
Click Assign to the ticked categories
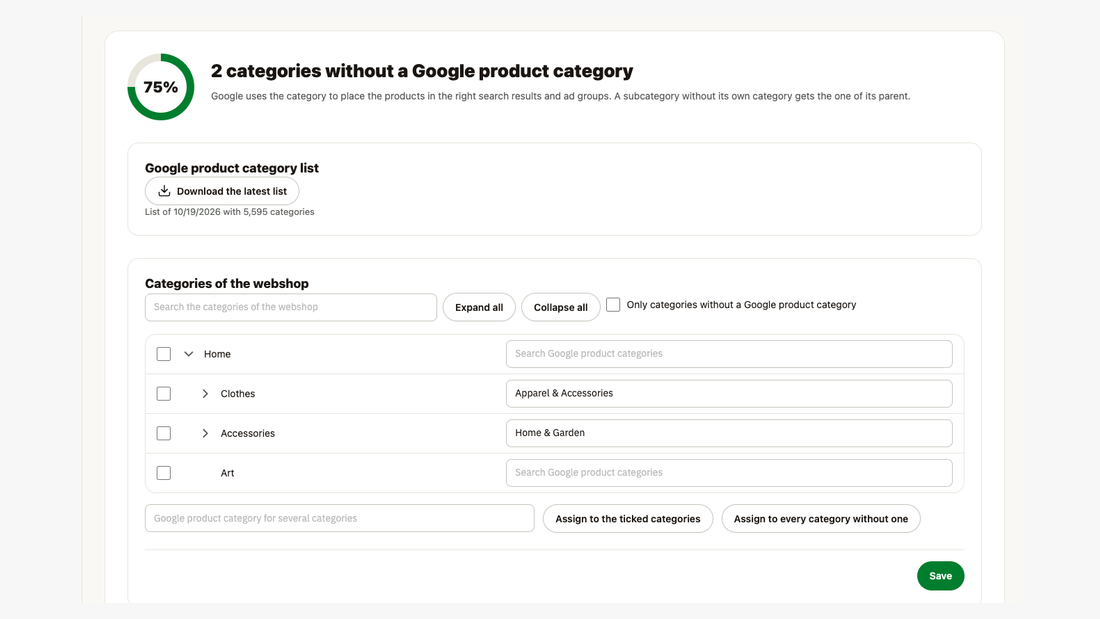(628, 519)
